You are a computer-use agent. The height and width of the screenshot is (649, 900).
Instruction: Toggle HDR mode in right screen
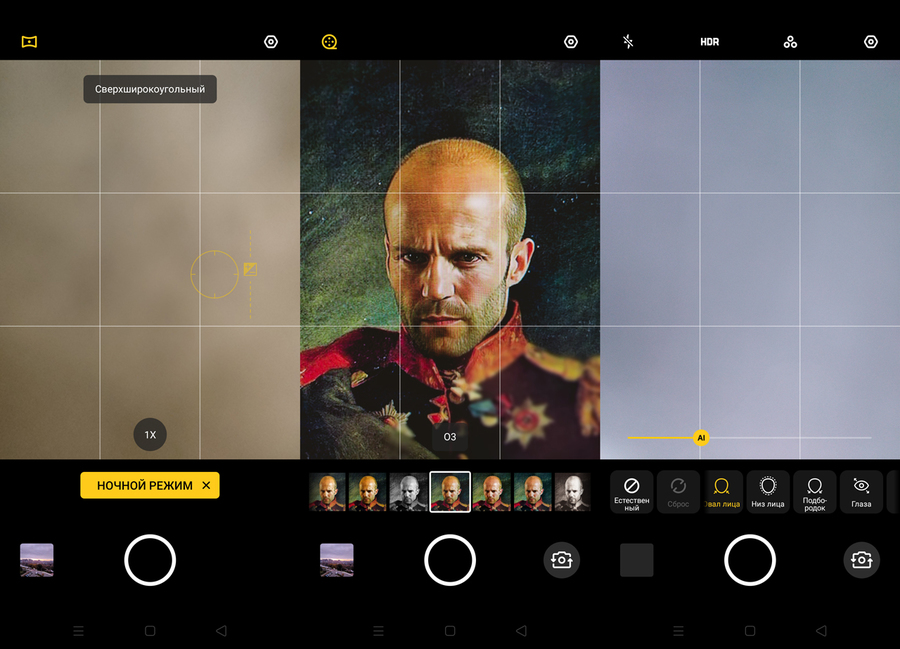[709, 42]
